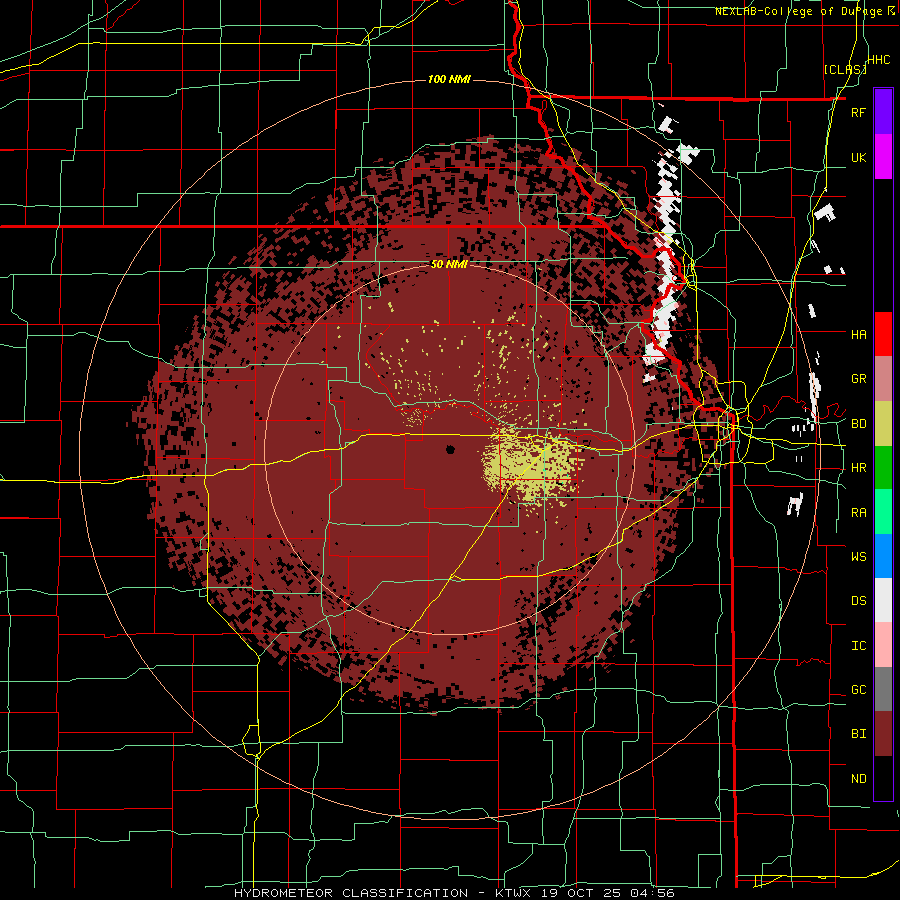Click the RA legend label
The height and width of the screenshot is (900, 900).
coord(858,513)
